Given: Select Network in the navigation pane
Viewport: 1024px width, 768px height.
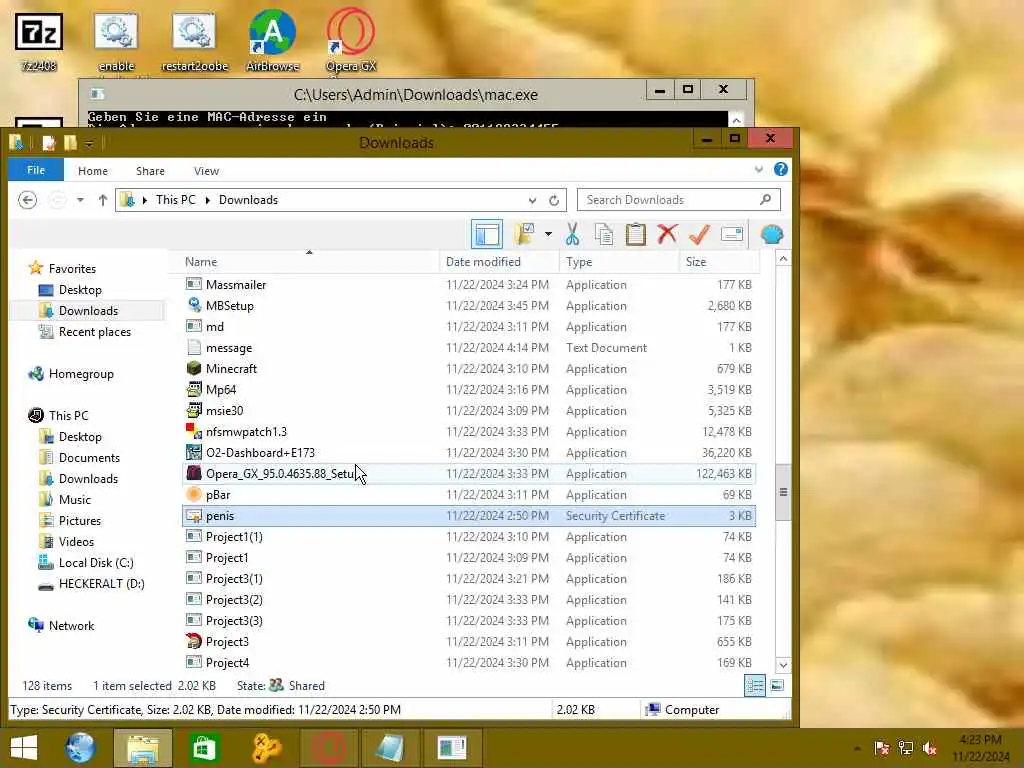Looking at the screenshot, I should pyautogui.click(x=71, y=626).
